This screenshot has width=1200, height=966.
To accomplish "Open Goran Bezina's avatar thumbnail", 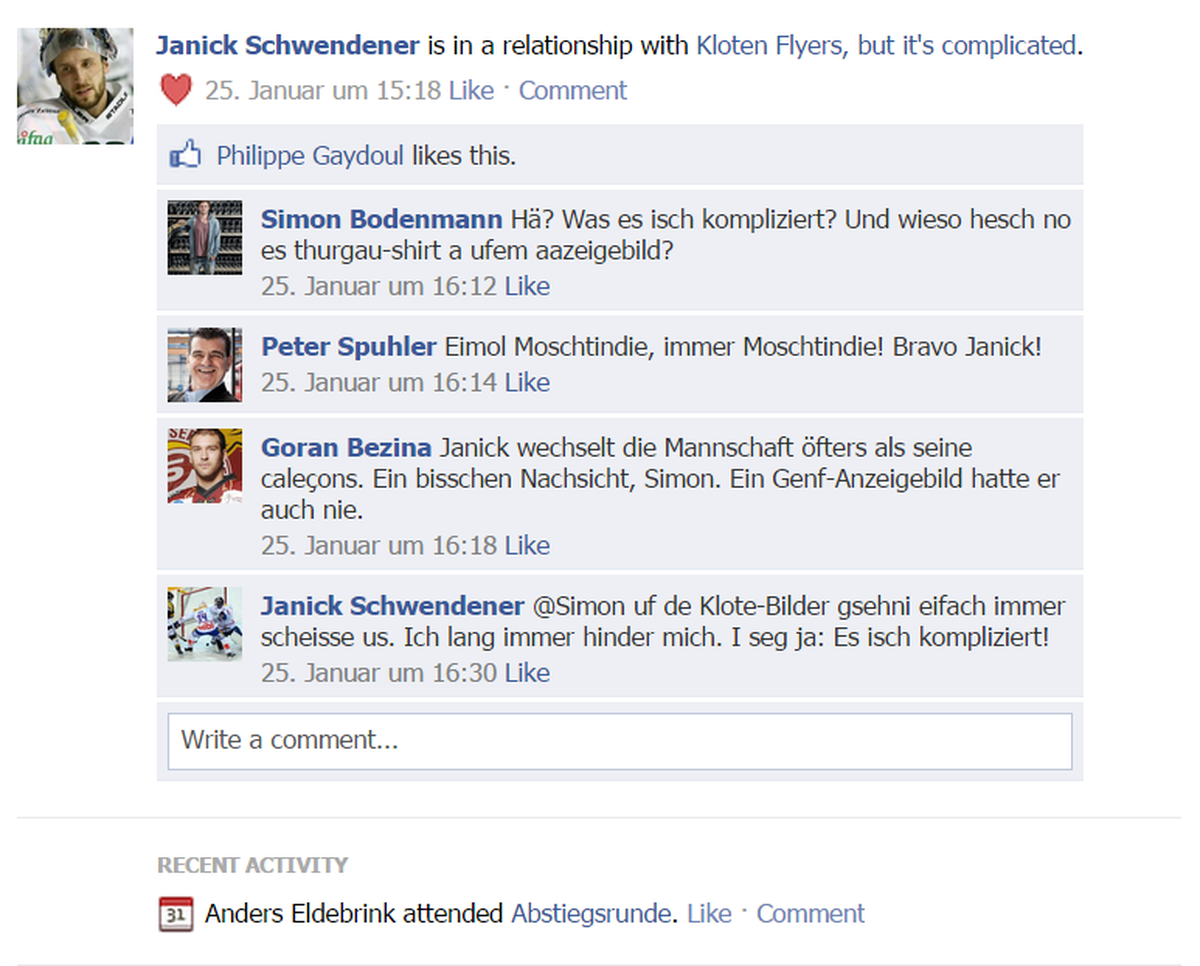I will (205, 466).
